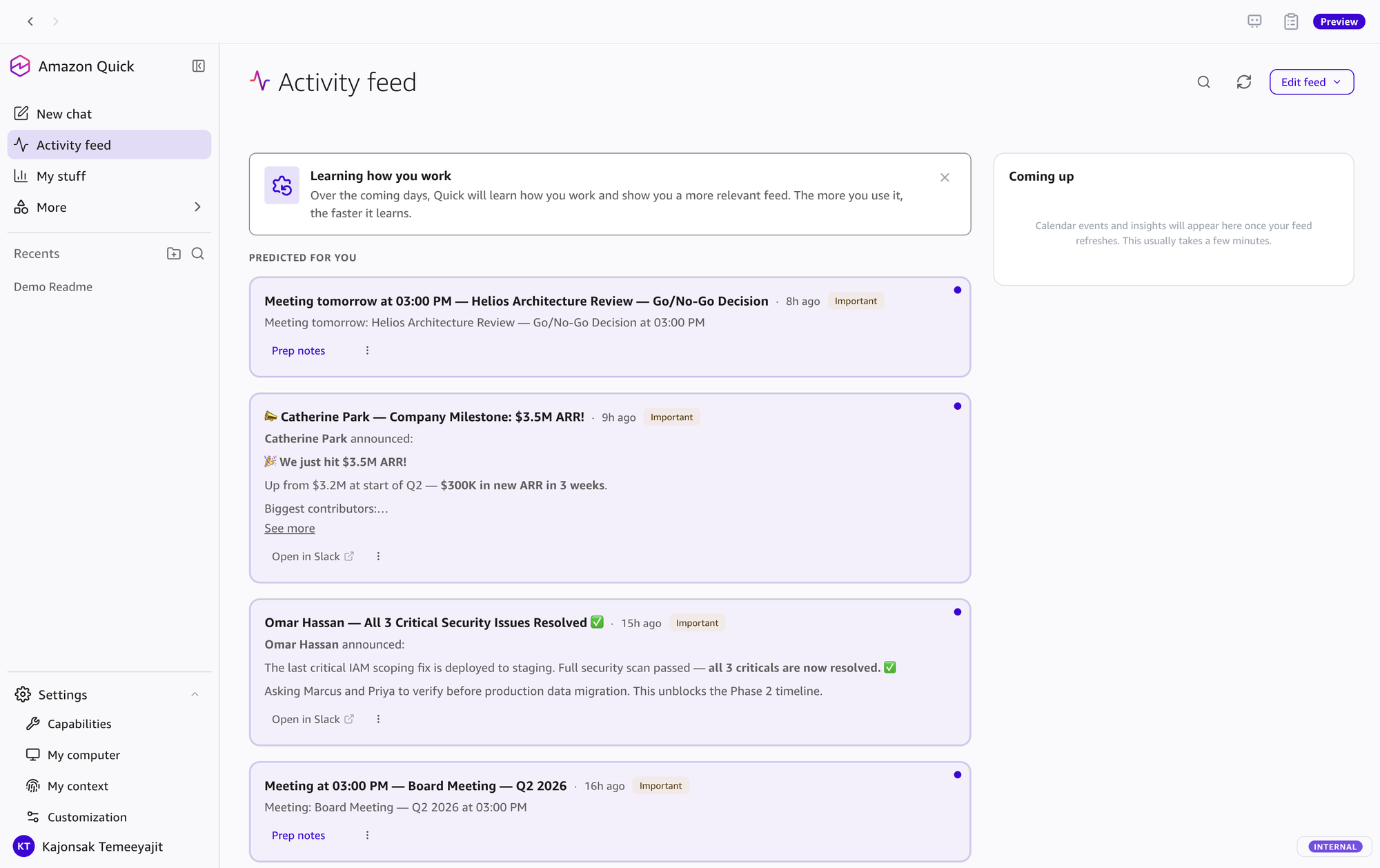Open Helios Architecture Review card title
The image size is (1380, 868).
(516, 301)
